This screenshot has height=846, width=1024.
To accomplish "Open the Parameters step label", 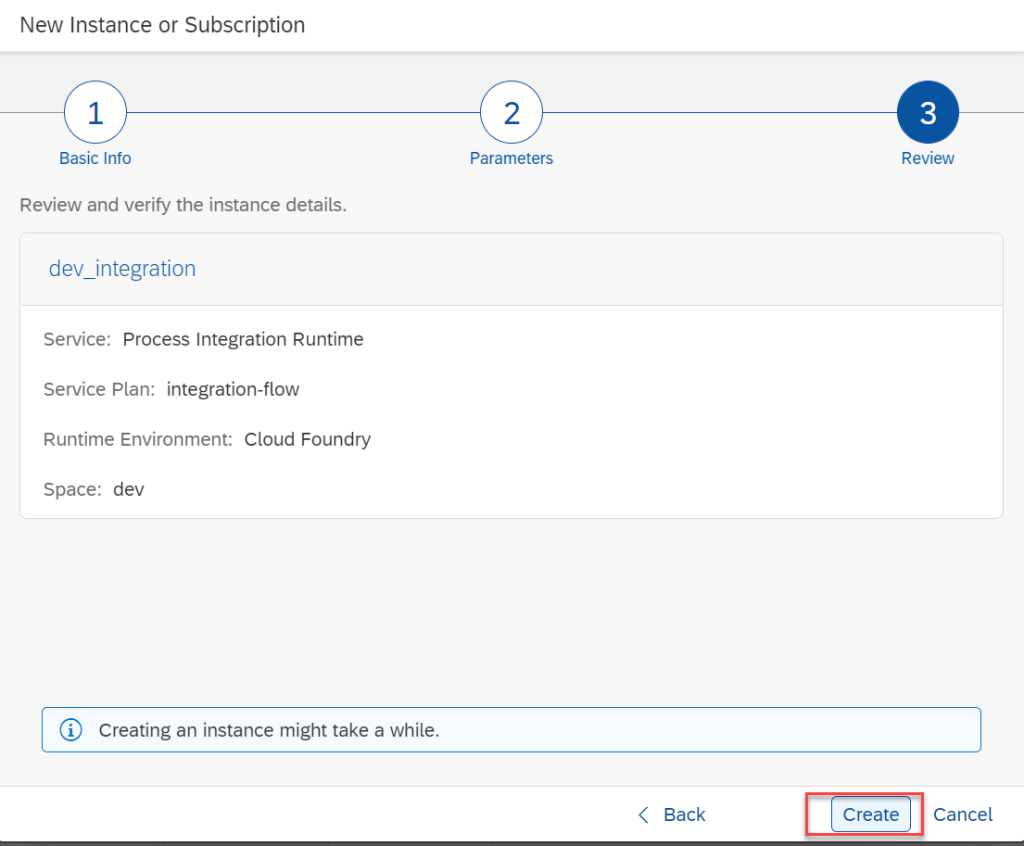I will coord(511,158).
